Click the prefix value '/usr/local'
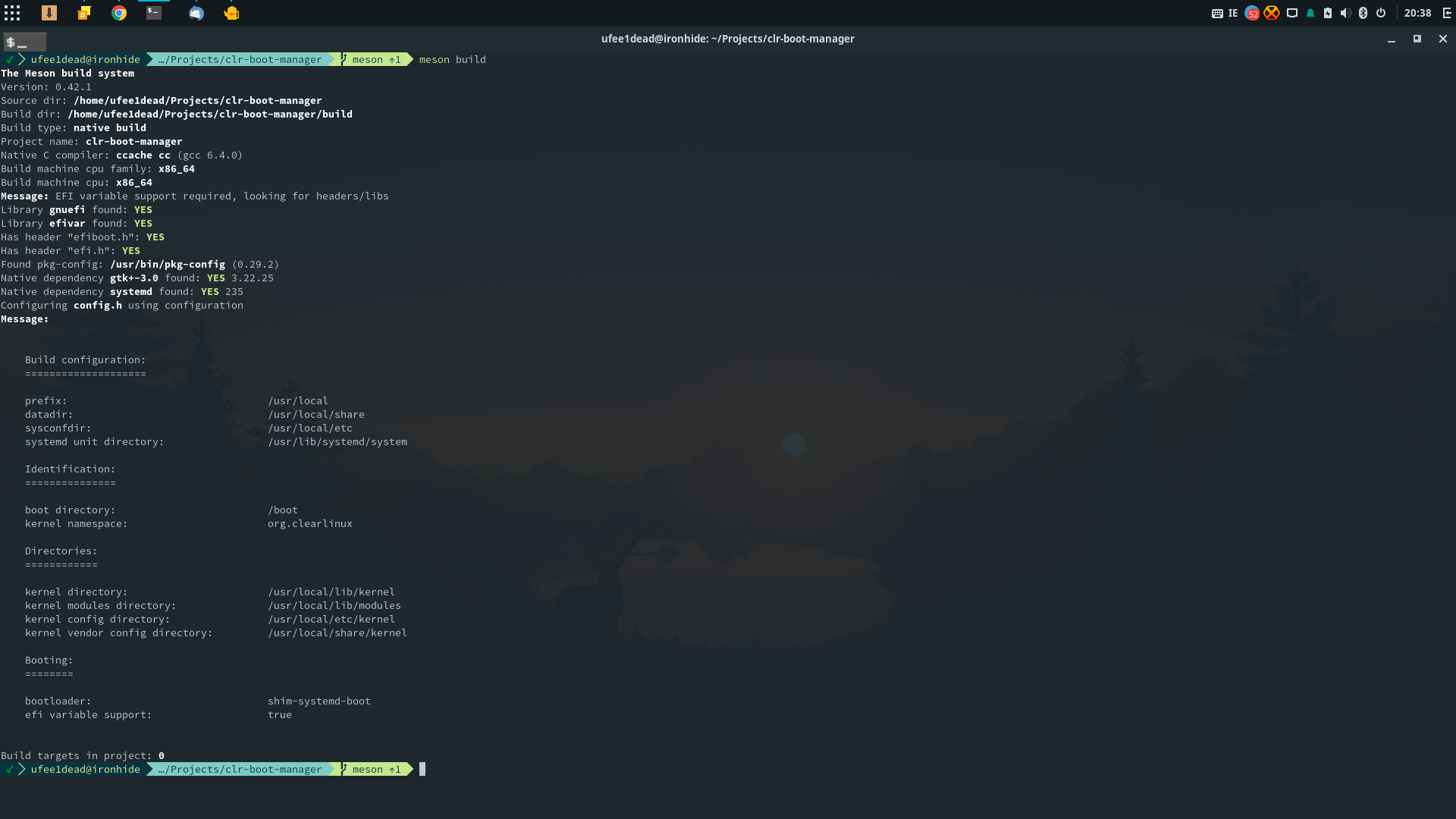 coord(298,401)
